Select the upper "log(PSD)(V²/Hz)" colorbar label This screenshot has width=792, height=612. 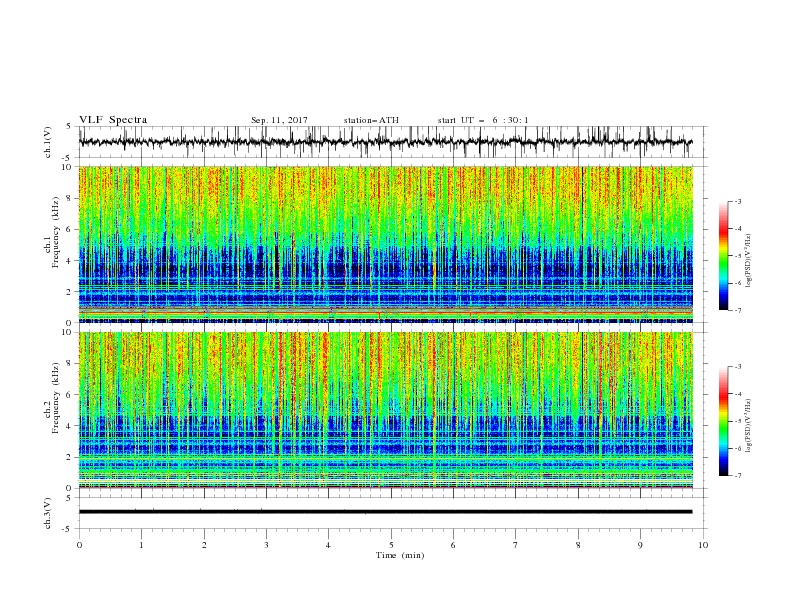click(749, 261)
